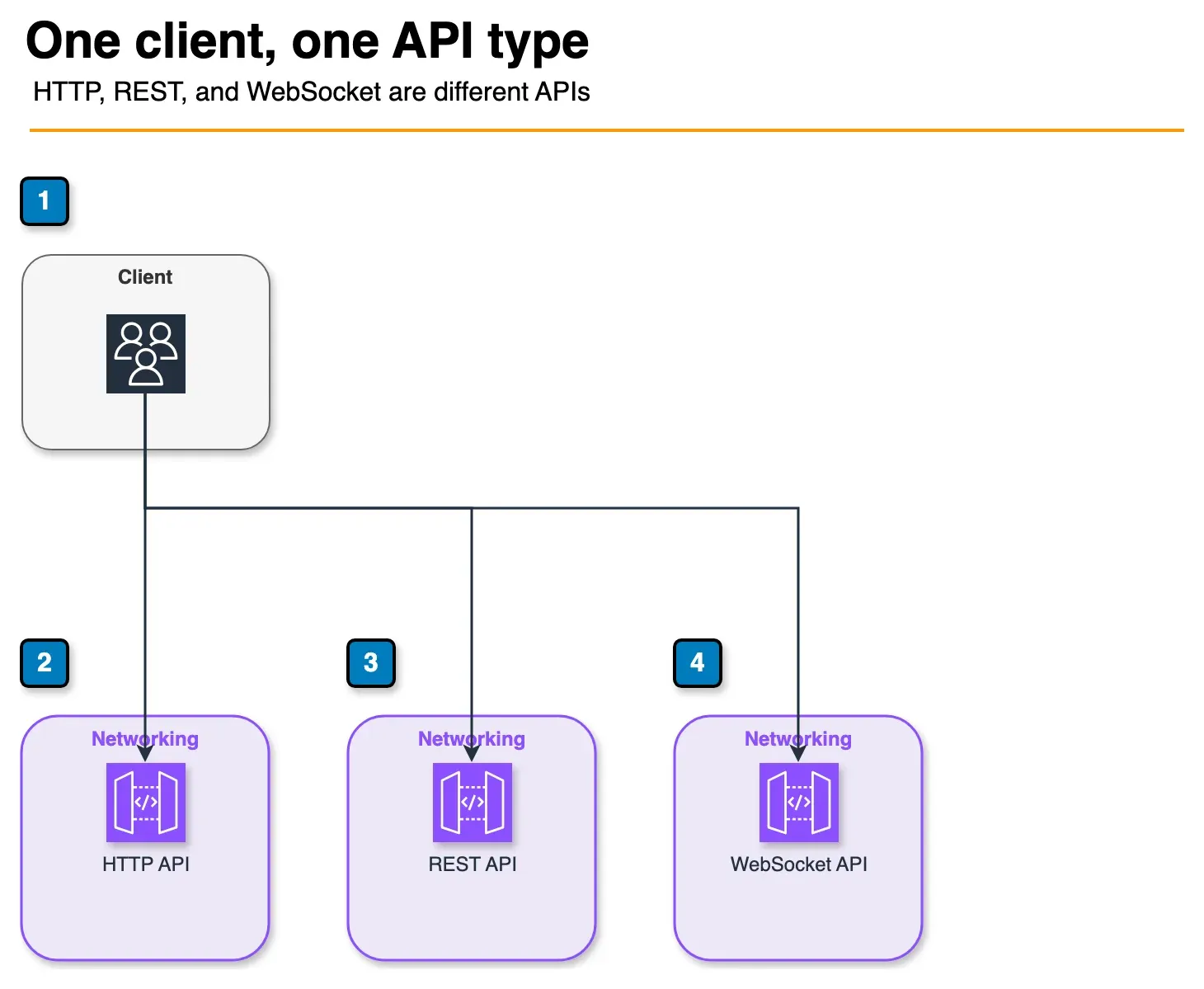The width and height of the screenshot is (1204, 989).
Task: Click 'Networking' heading above REST API
Action: 472,739
